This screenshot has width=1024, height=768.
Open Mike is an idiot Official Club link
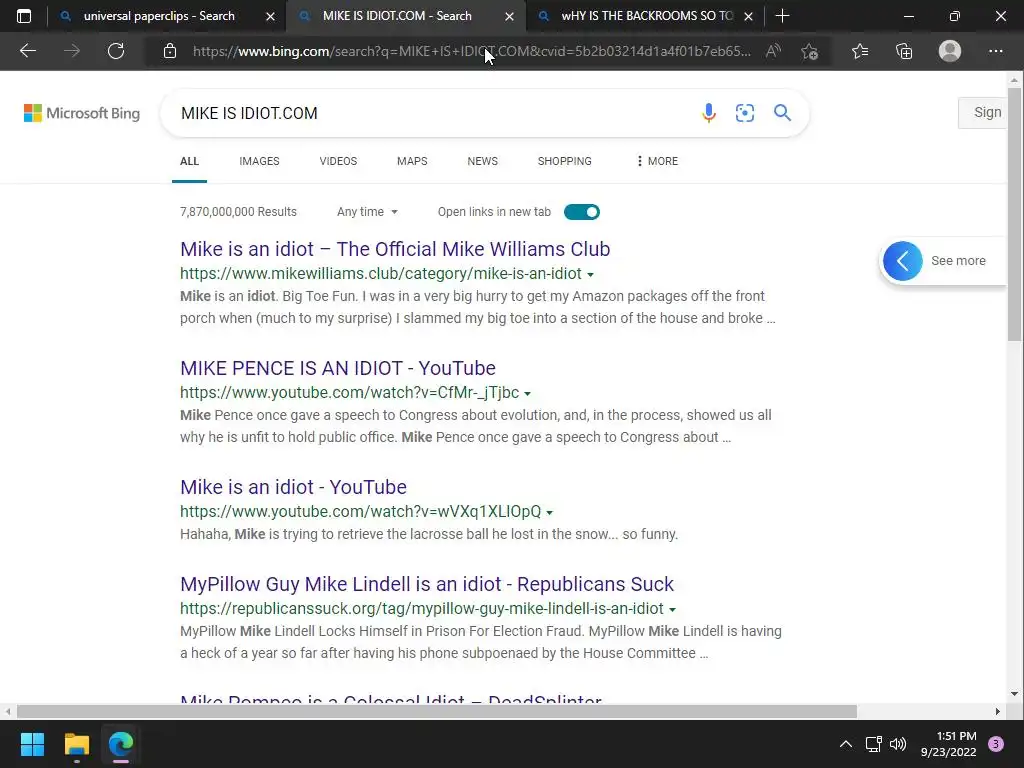(395, 249)
